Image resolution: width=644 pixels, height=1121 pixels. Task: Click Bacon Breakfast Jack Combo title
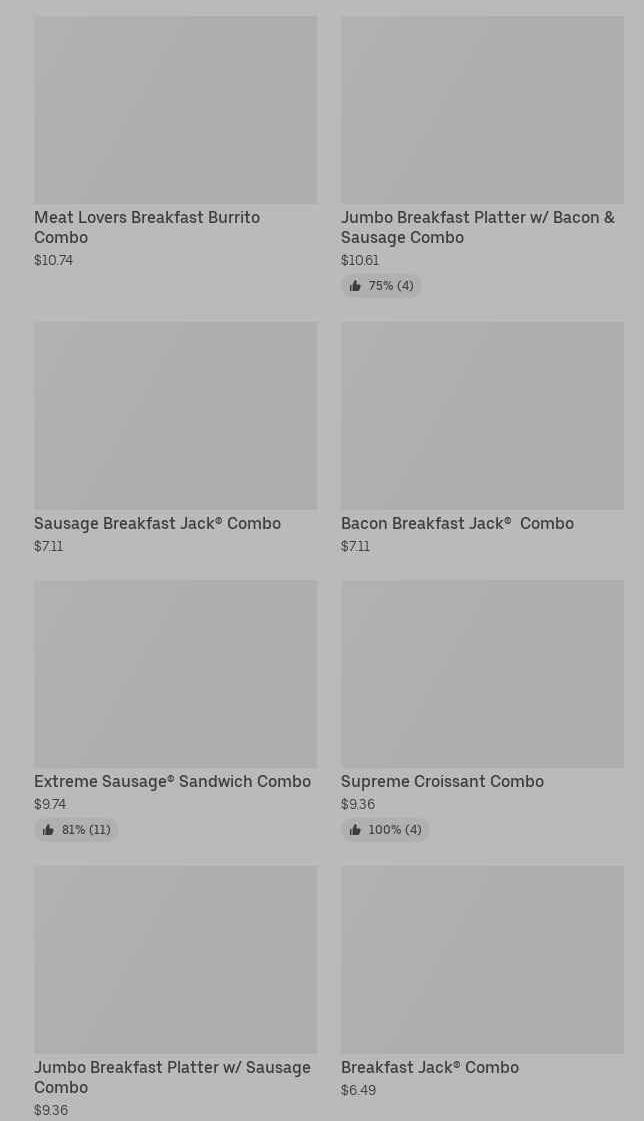tap(457, 523)
